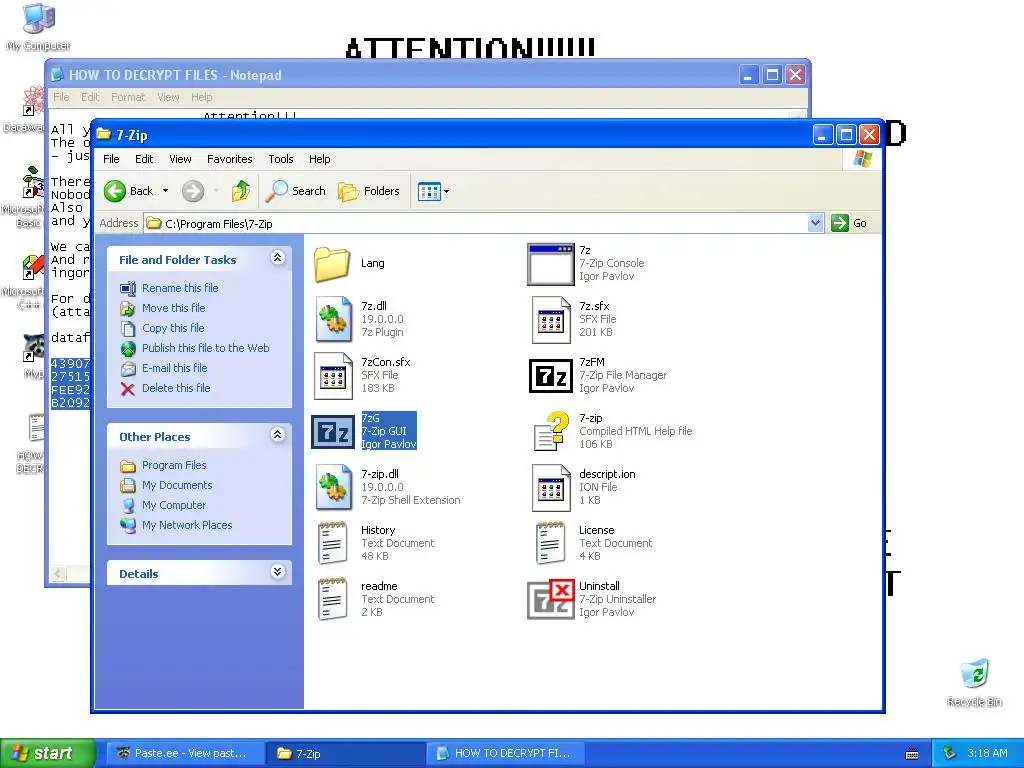The image size is (1024, 768).
Task: Collapse the File and Folder Tasks panel
Action: point(278,258)
